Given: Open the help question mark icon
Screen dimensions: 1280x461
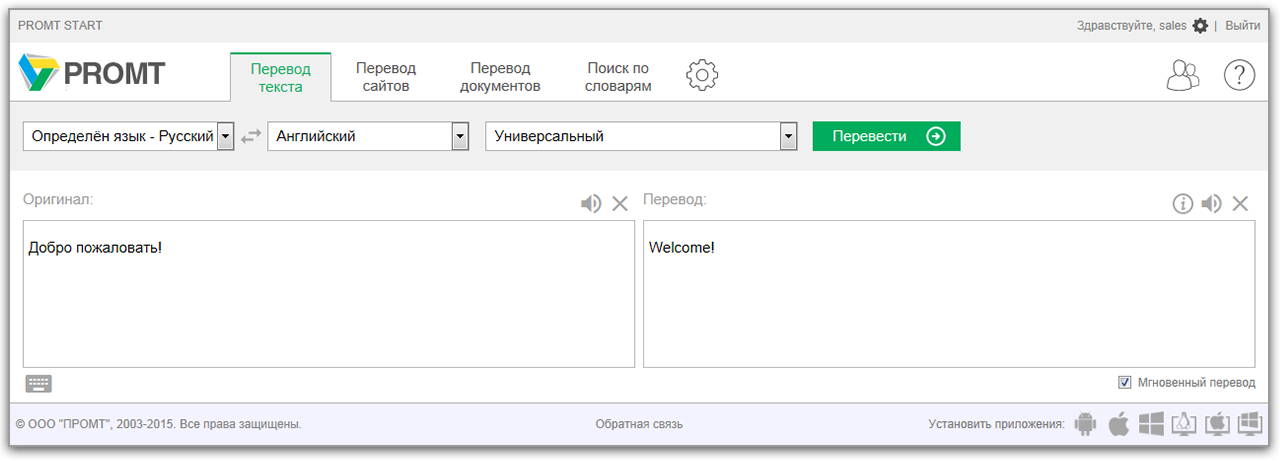Looking at the screenshot, I should point(1240,76).
